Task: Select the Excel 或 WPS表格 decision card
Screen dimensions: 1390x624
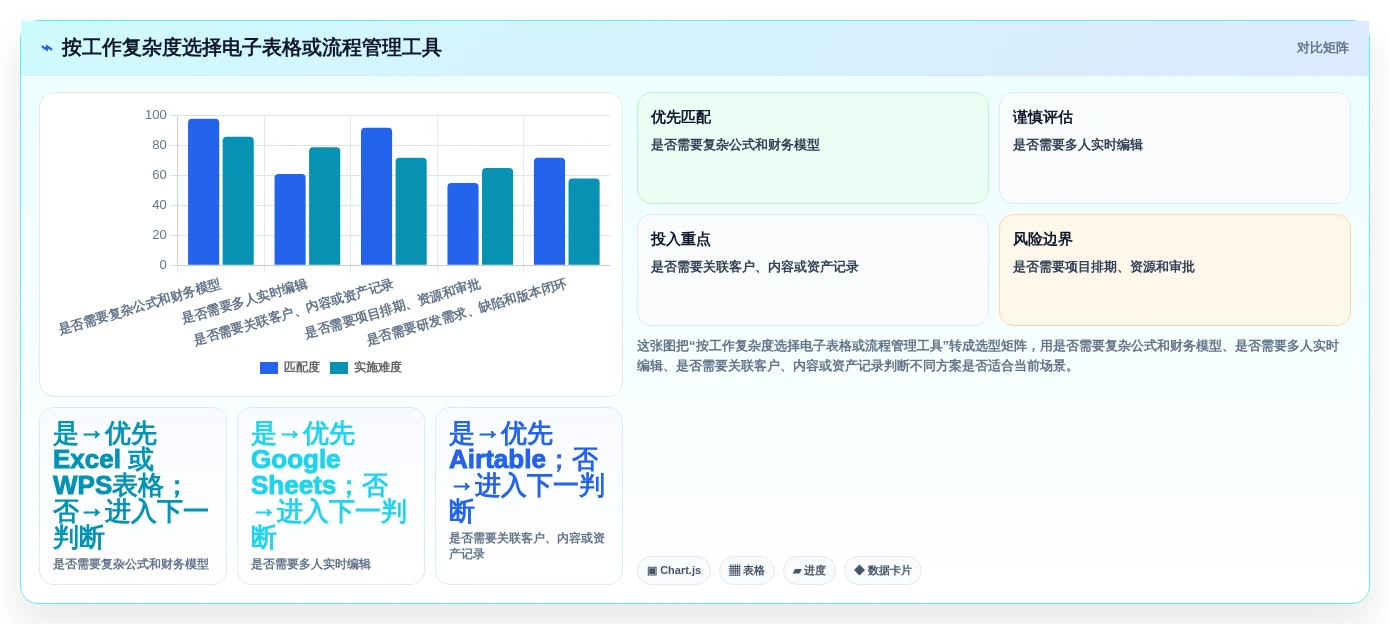Action: 133,496
